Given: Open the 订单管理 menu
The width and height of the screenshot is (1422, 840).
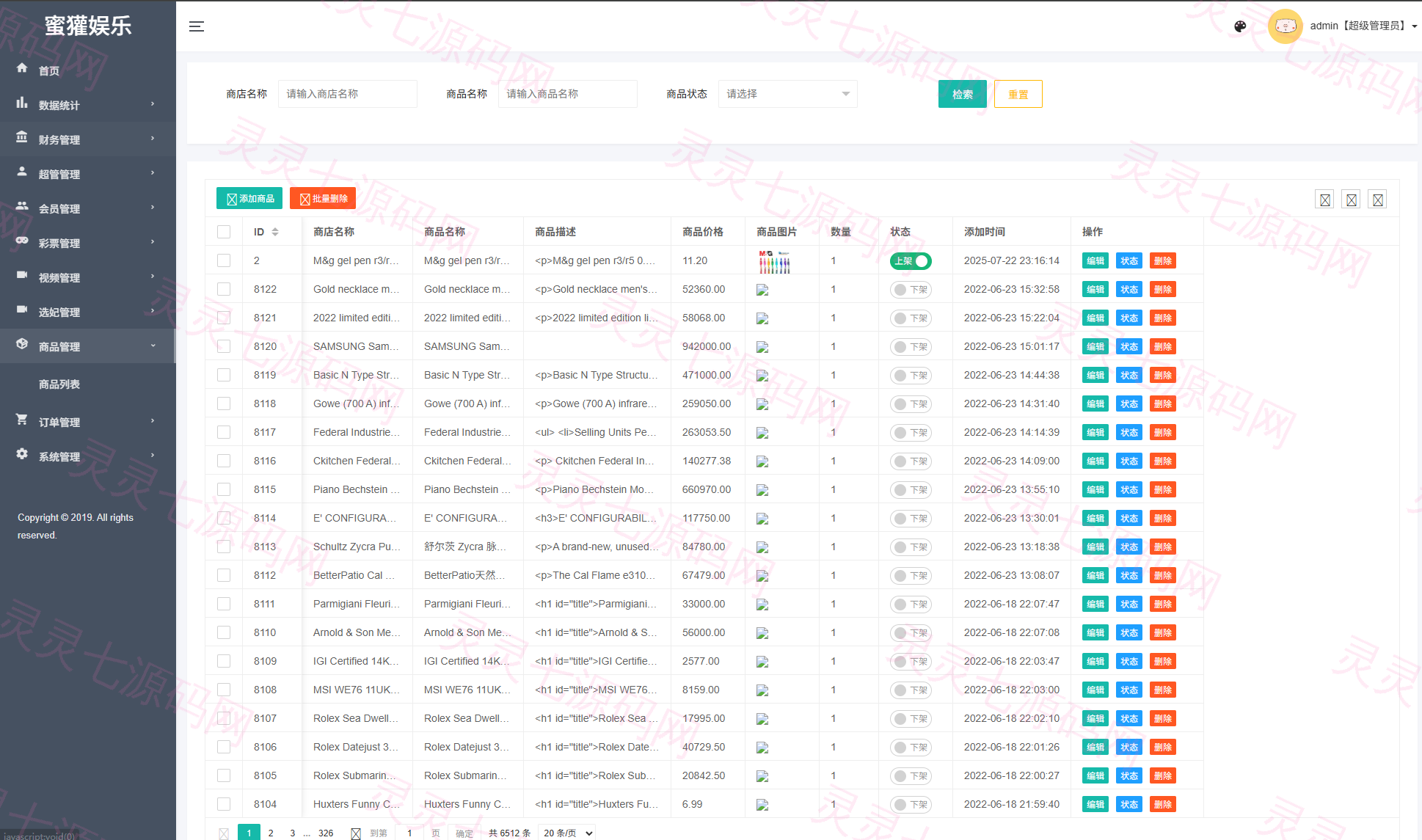Looking at the screenshot, I should pos(87,422).
